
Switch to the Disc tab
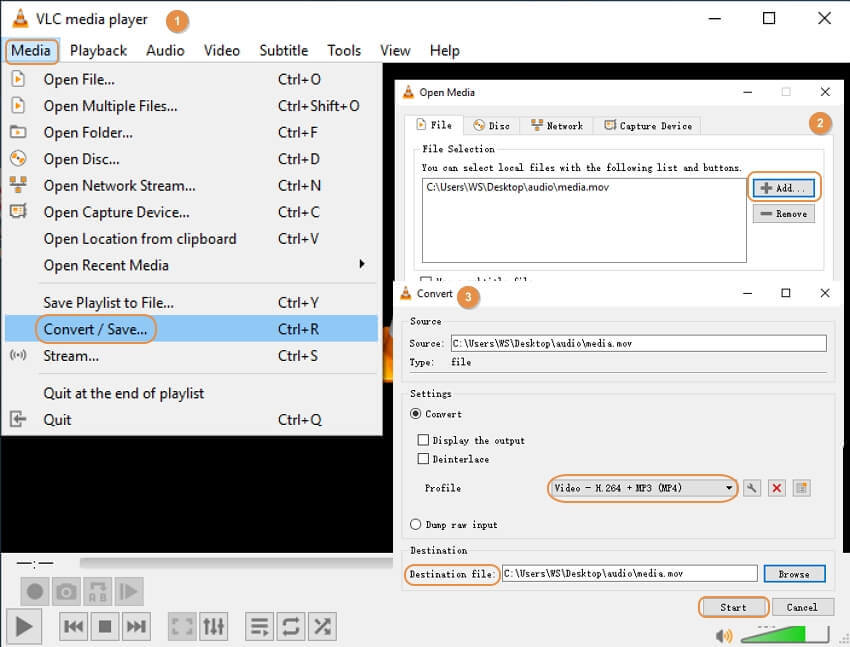[x=492, y=126]
